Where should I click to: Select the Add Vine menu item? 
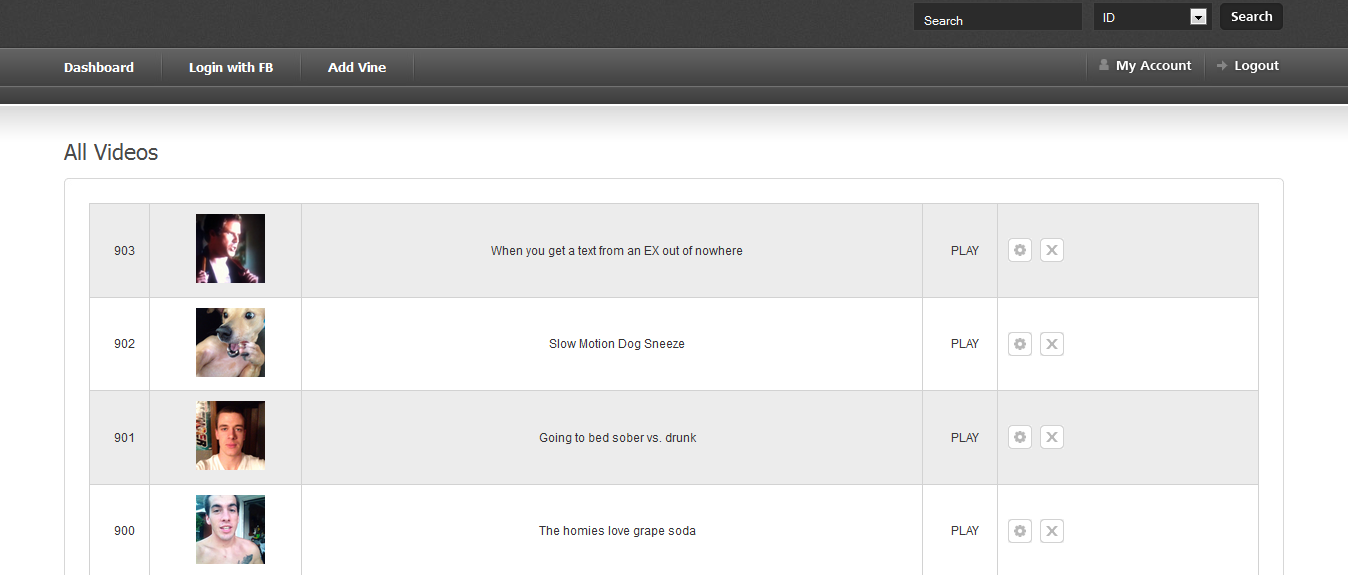click(357, 67)
